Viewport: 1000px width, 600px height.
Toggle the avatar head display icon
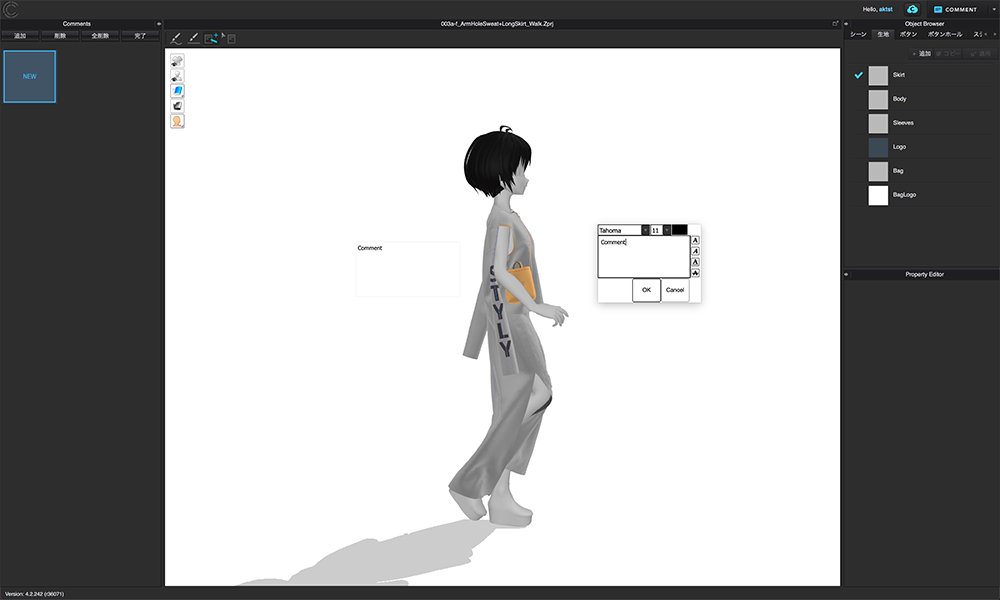177,120
